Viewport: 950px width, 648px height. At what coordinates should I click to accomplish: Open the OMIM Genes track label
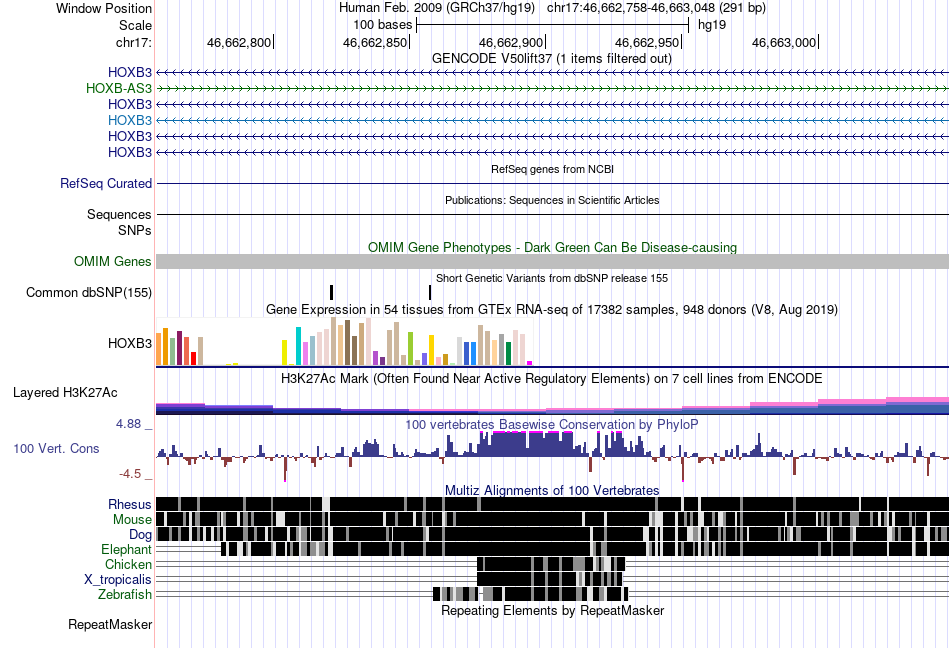pos(113,262)
